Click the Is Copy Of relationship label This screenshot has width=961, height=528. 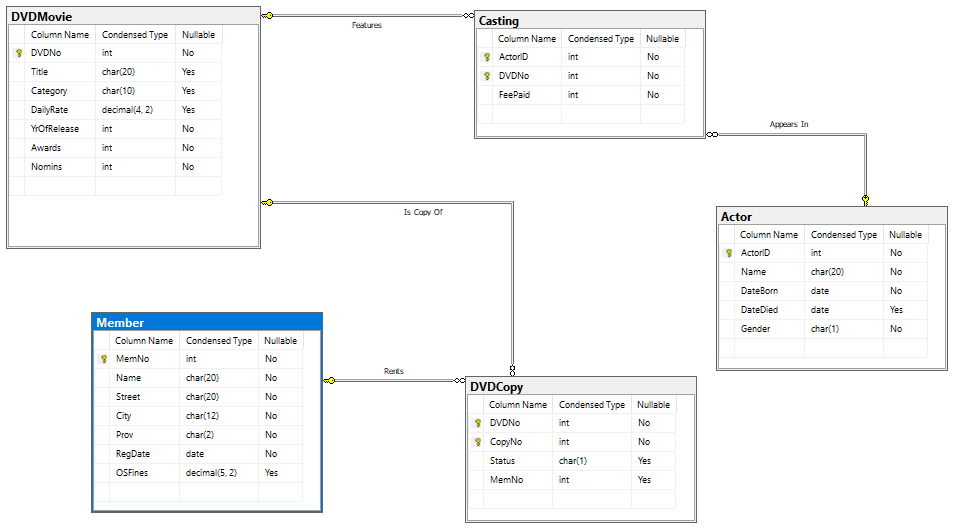(423, 212)
